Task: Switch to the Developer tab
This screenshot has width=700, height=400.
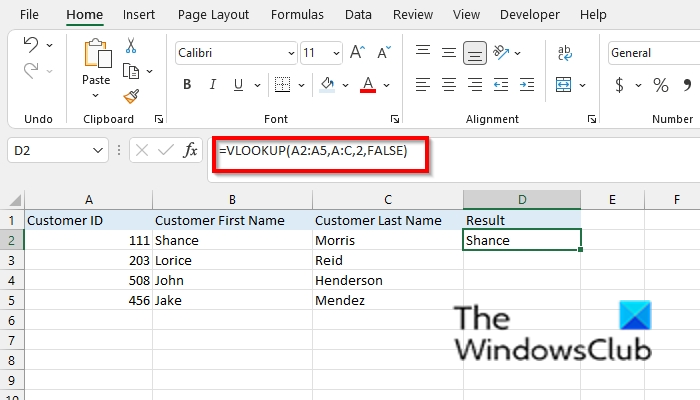Action: 529,15
